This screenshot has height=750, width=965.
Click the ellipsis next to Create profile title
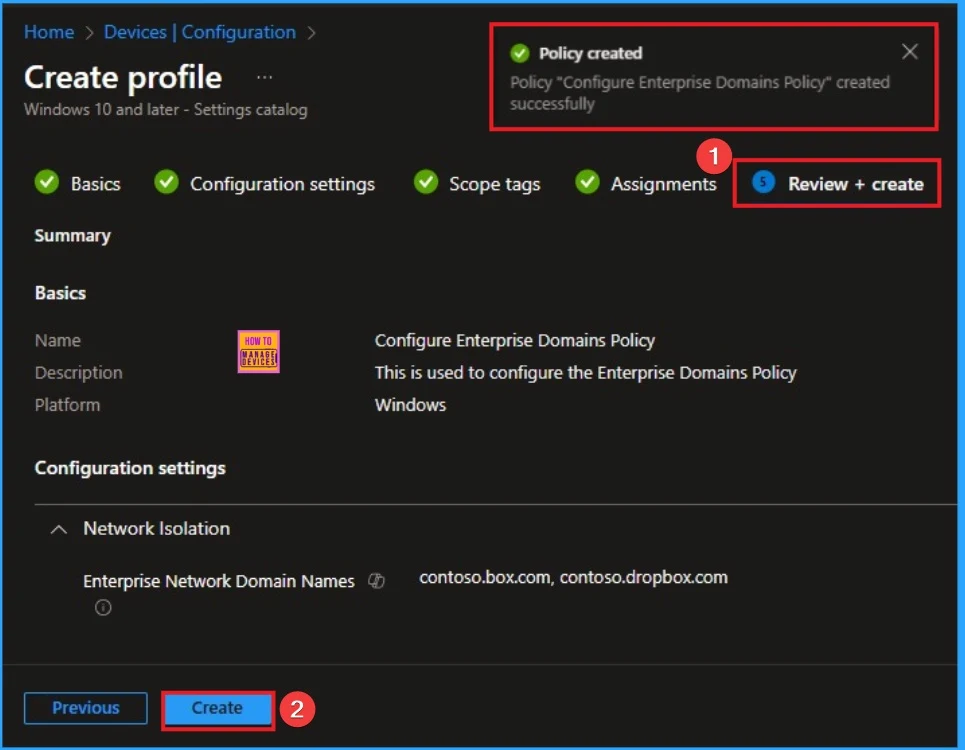264,75
